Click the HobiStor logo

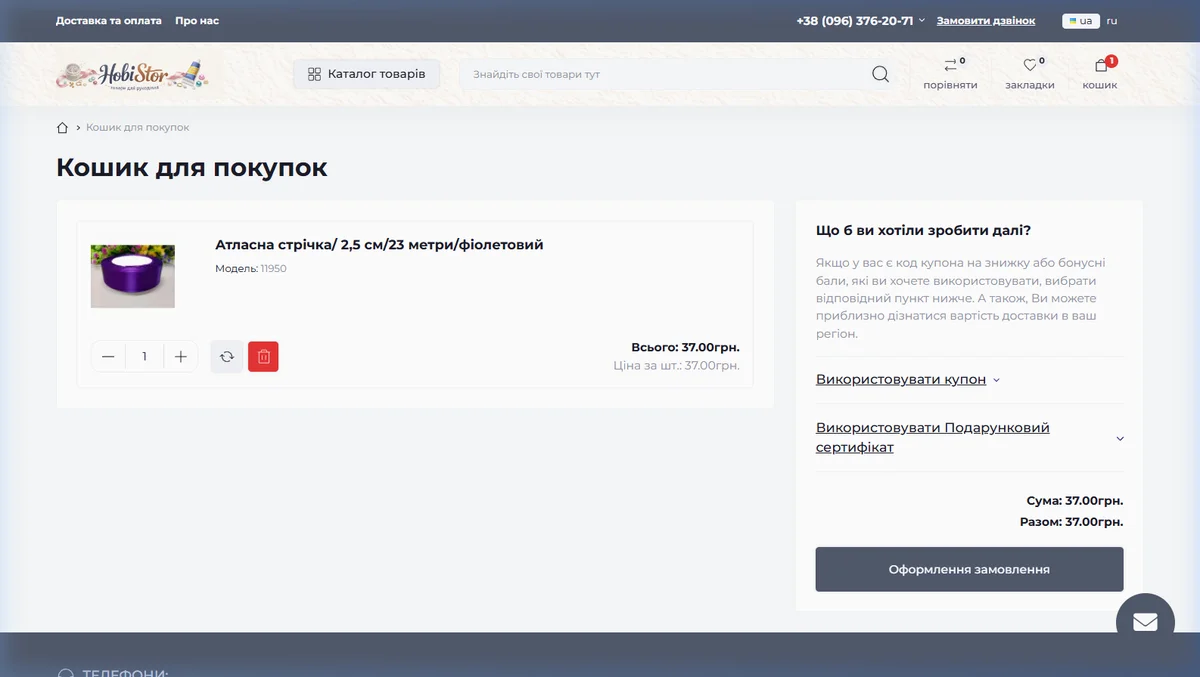[132, 75]
